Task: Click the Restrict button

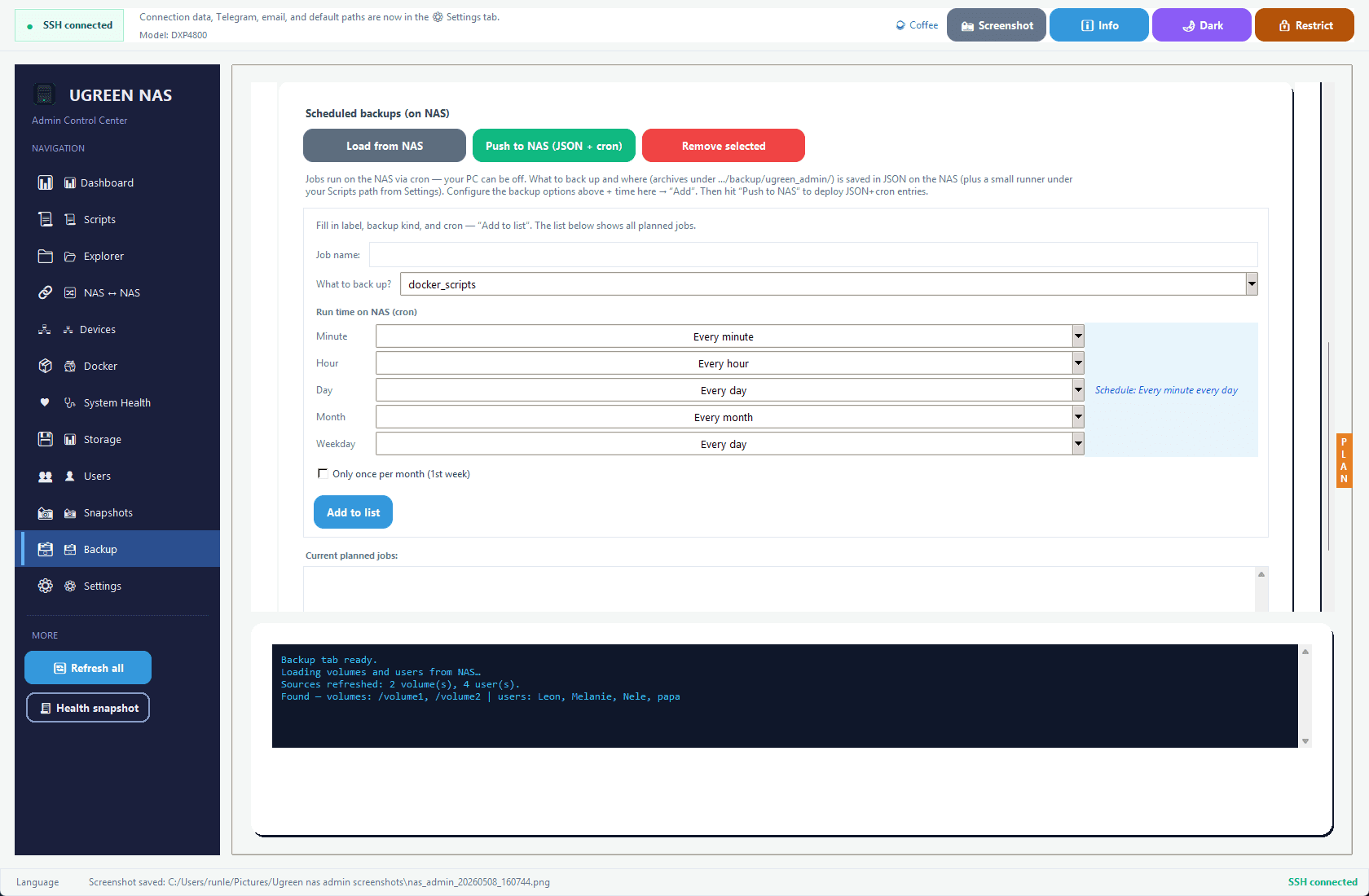Action: (x=1305, y=25)
